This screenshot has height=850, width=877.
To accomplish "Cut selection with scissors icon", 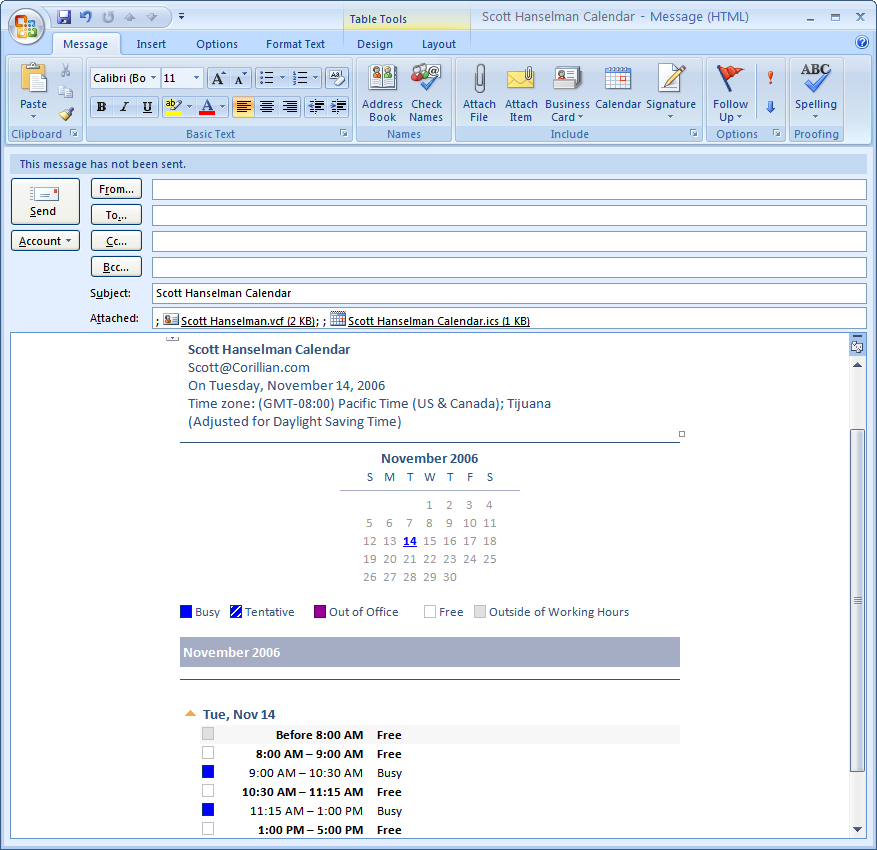I will pyautogui.click(x=66, y=70).
